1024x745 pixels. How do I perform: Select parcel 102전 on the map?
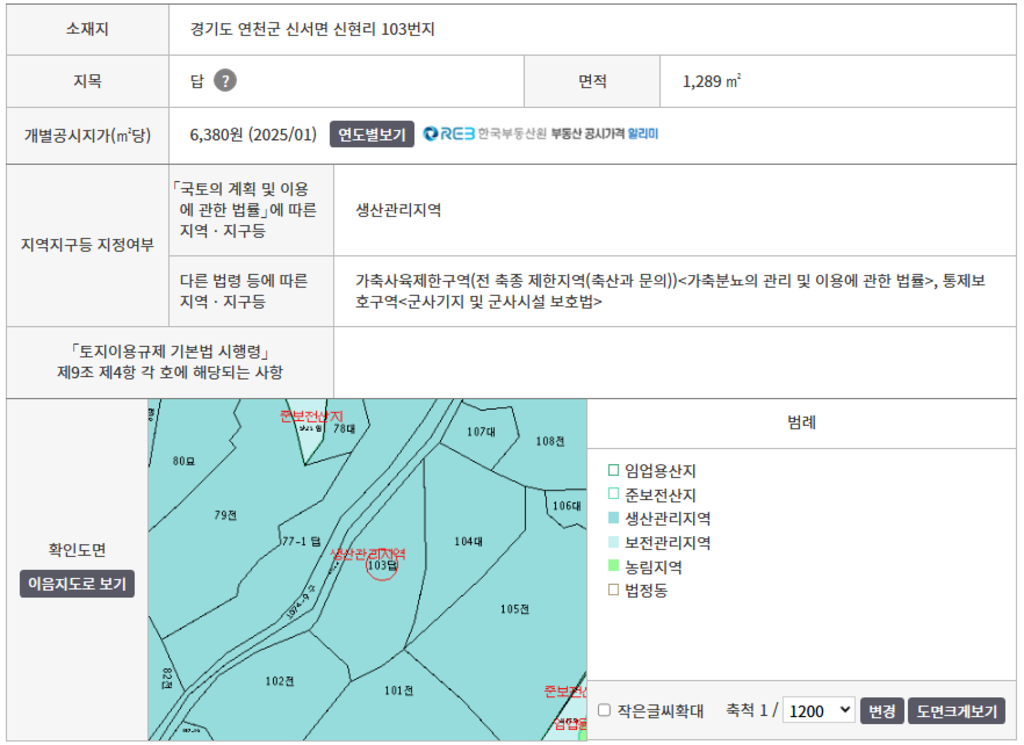coord(280,681)
